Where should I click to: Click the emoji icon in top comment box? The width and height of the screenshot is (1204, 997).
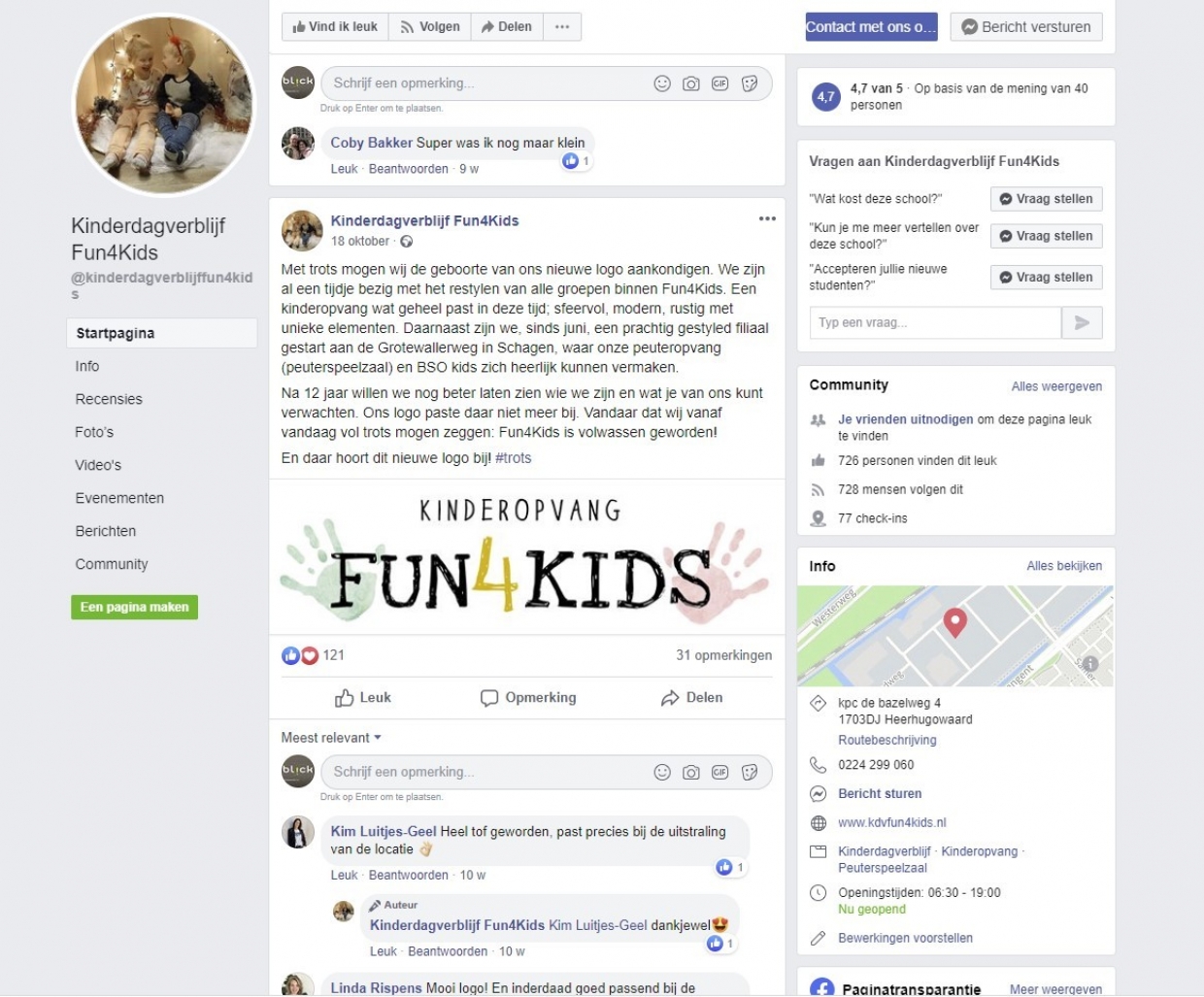tap(662, 83)
